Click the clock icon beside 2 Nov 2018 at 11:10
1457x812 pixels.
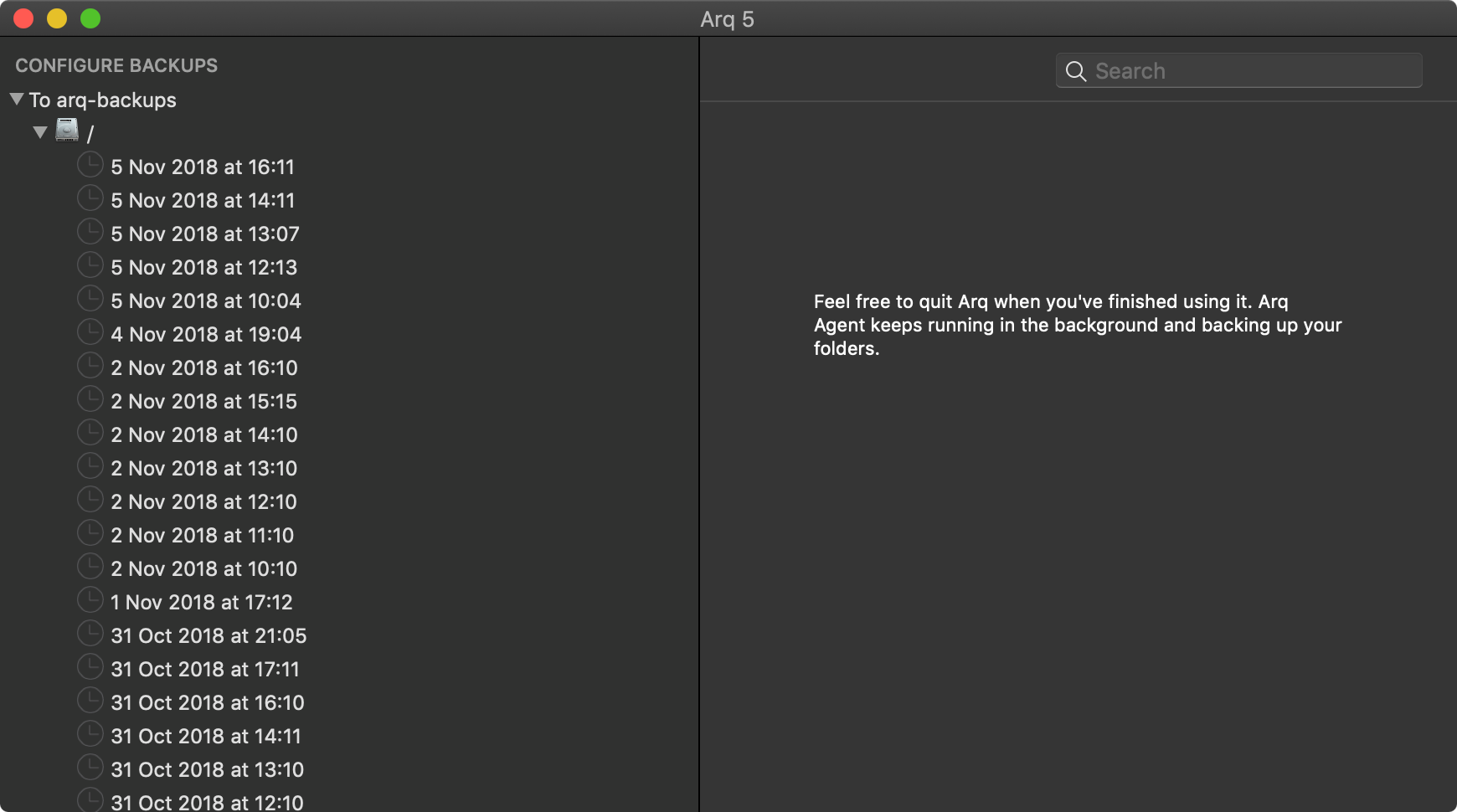click(90, 533)
